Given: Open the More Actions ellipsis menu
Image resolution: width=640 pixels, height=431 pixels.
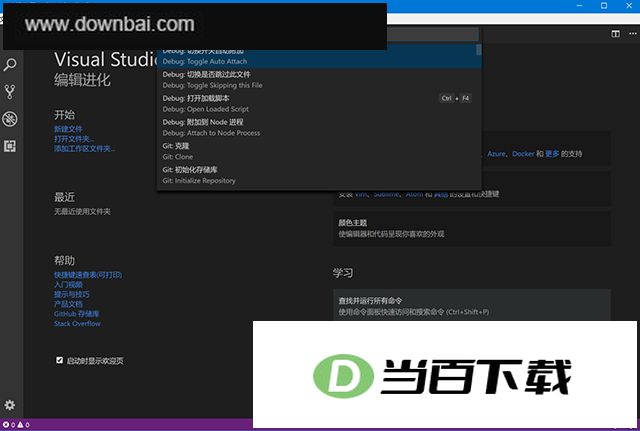Looking at the screenshot, I should click(633, 33).
